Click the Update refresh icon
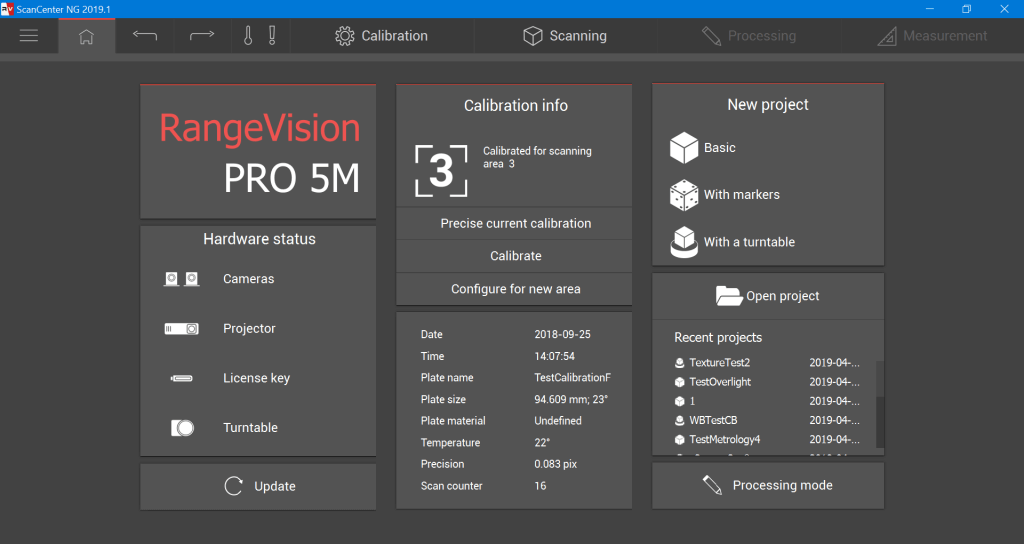The width and height of the screenshot is (1024, 544). pyautogui.click(x=233, y=486)
